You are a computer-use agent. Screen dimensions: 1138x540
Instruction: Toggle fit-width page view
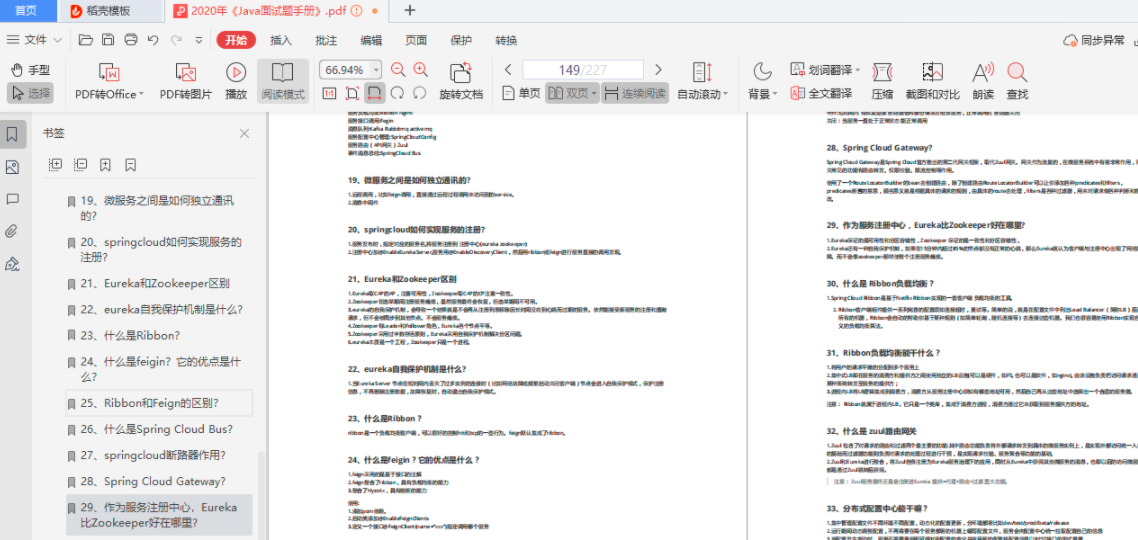(x=374, y=93)
